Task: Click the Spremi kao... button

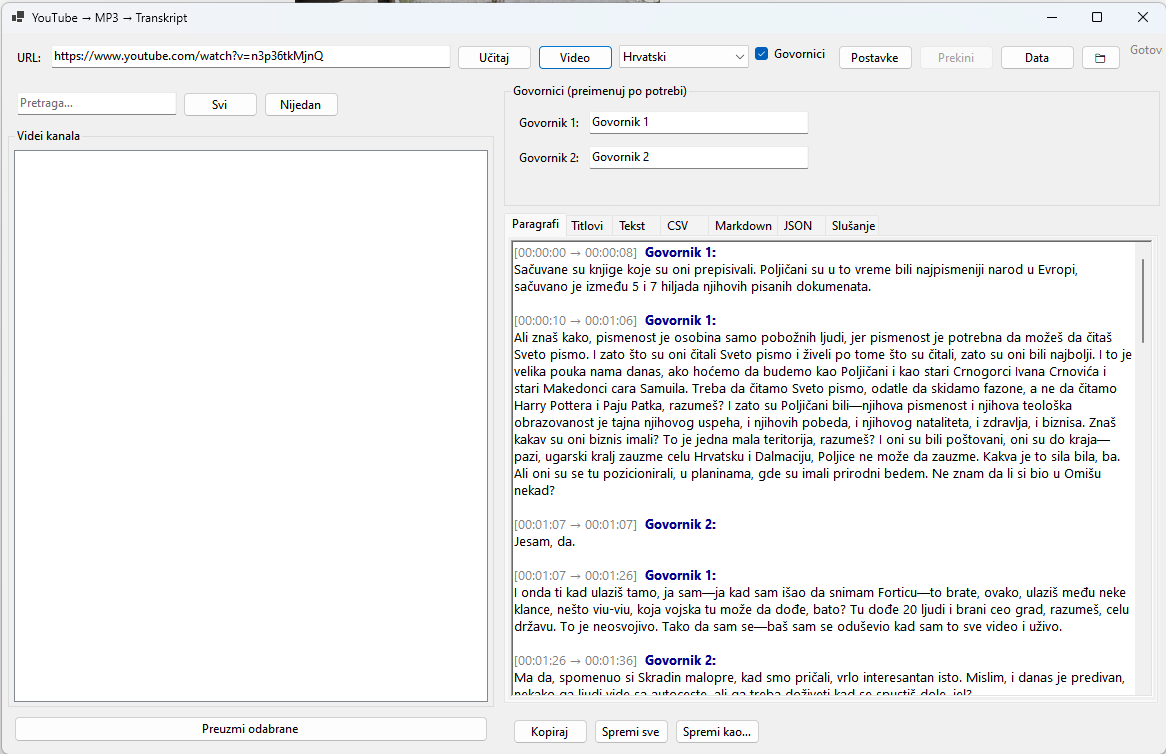Action: click(x=717, y=732)
